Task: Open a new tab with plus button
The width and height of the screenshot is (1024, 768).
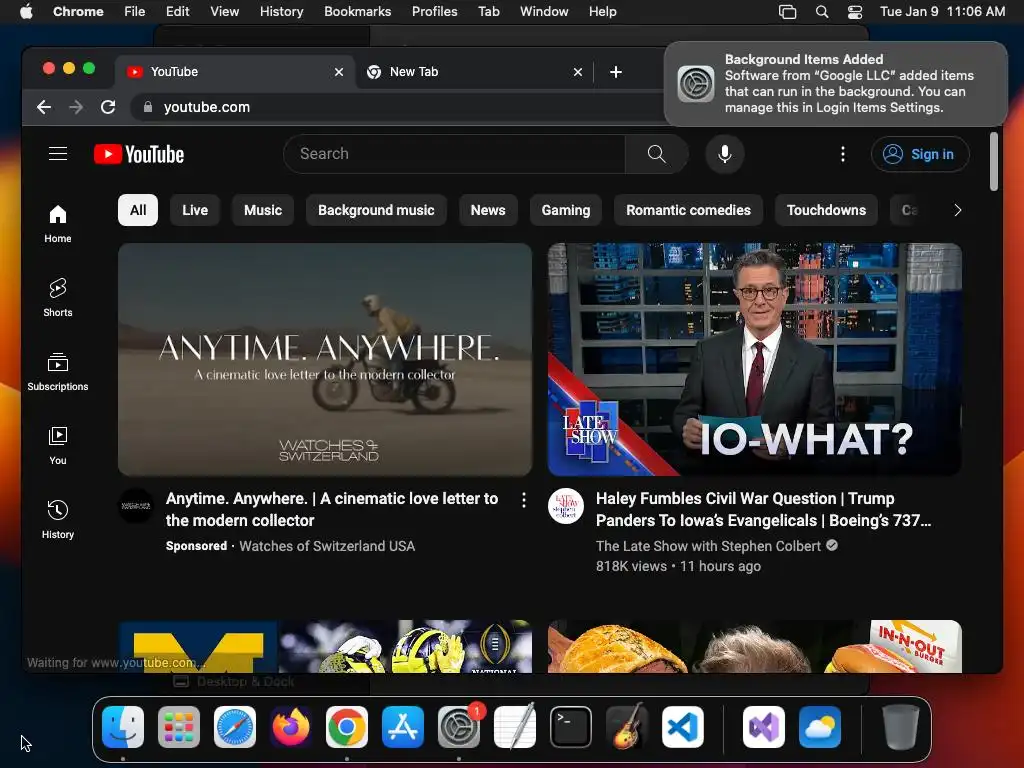Action: tap(615, 72)
